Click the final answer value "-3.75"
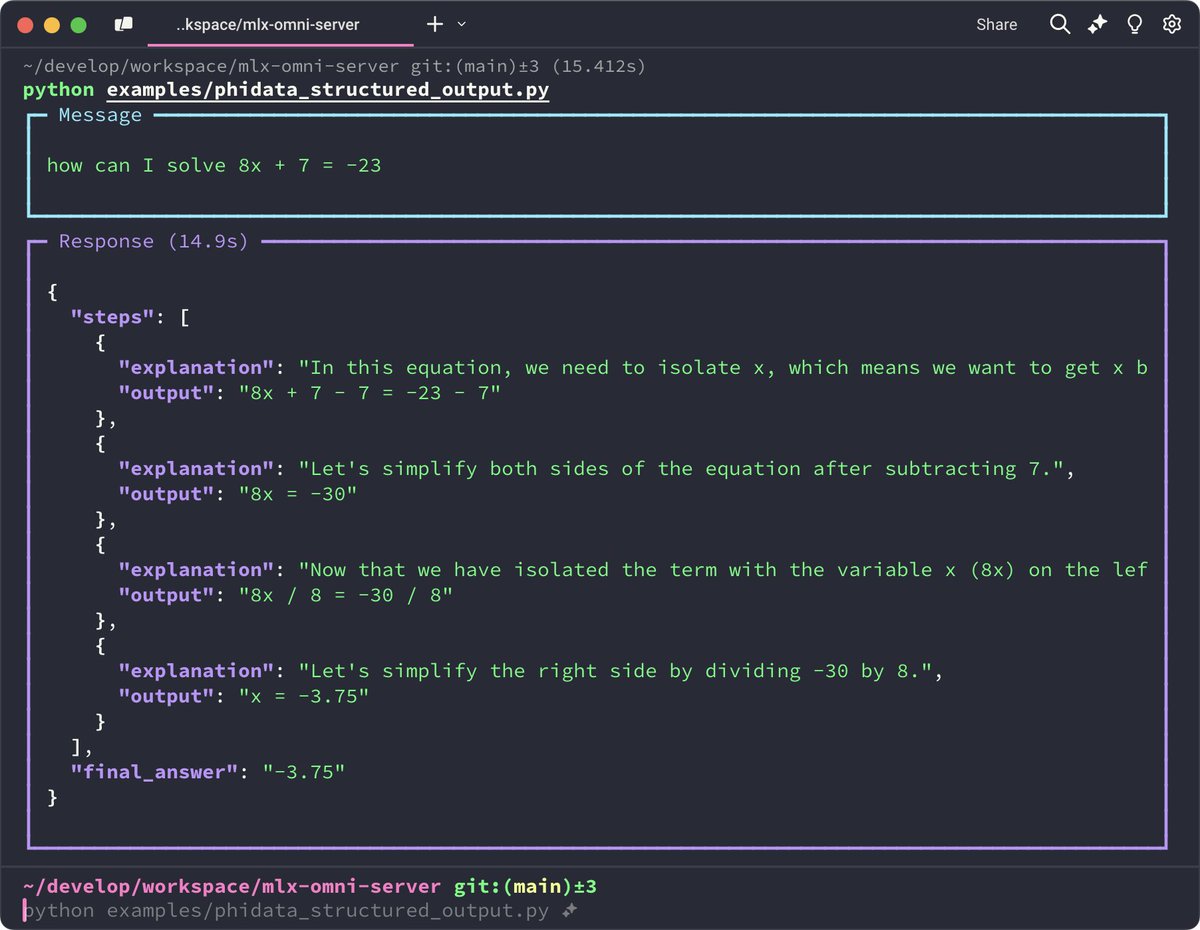The image size is (1200, 930). (x=303, y=772)
